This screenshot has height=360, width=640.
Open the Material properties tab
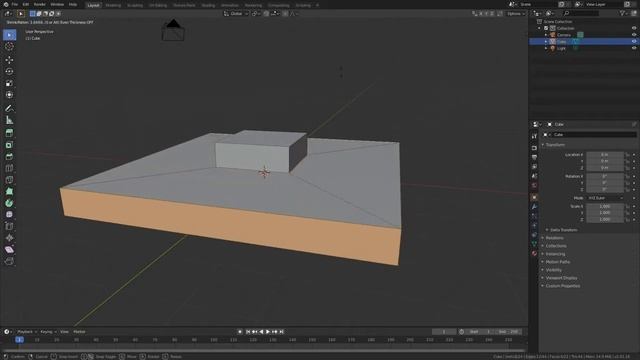point(534,253)
